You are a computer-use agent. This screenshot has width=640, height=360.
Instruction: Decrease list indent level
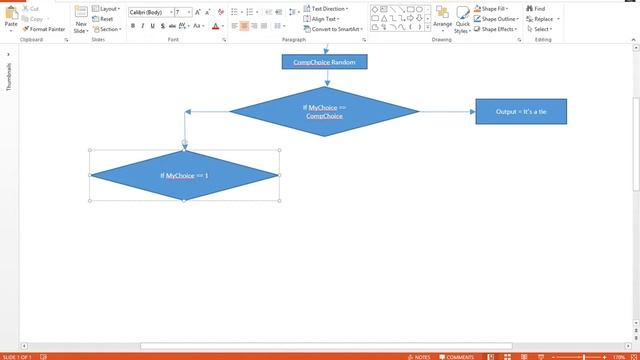point(269,12)
